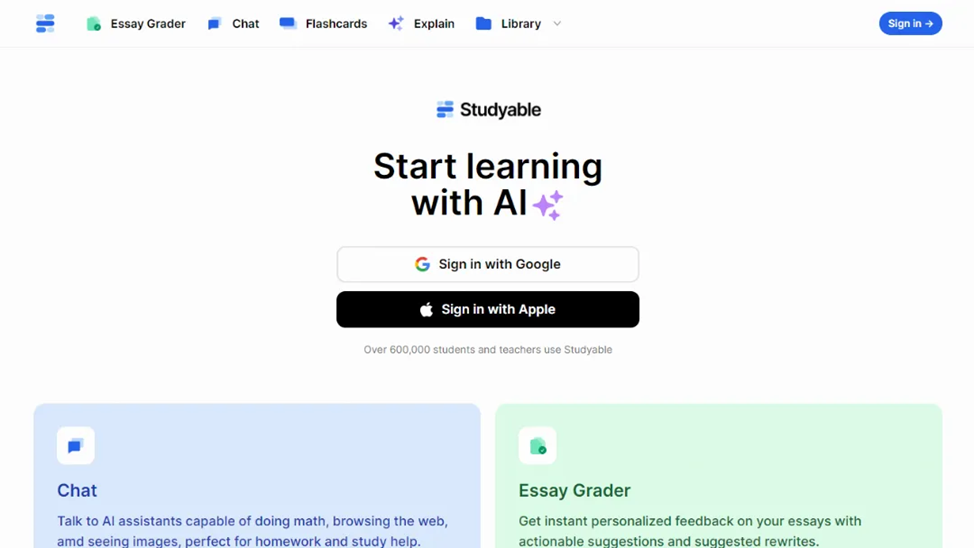Click the Essay Grader card's document icon
Screen dimensions: 974x548
tap(537, 445)
